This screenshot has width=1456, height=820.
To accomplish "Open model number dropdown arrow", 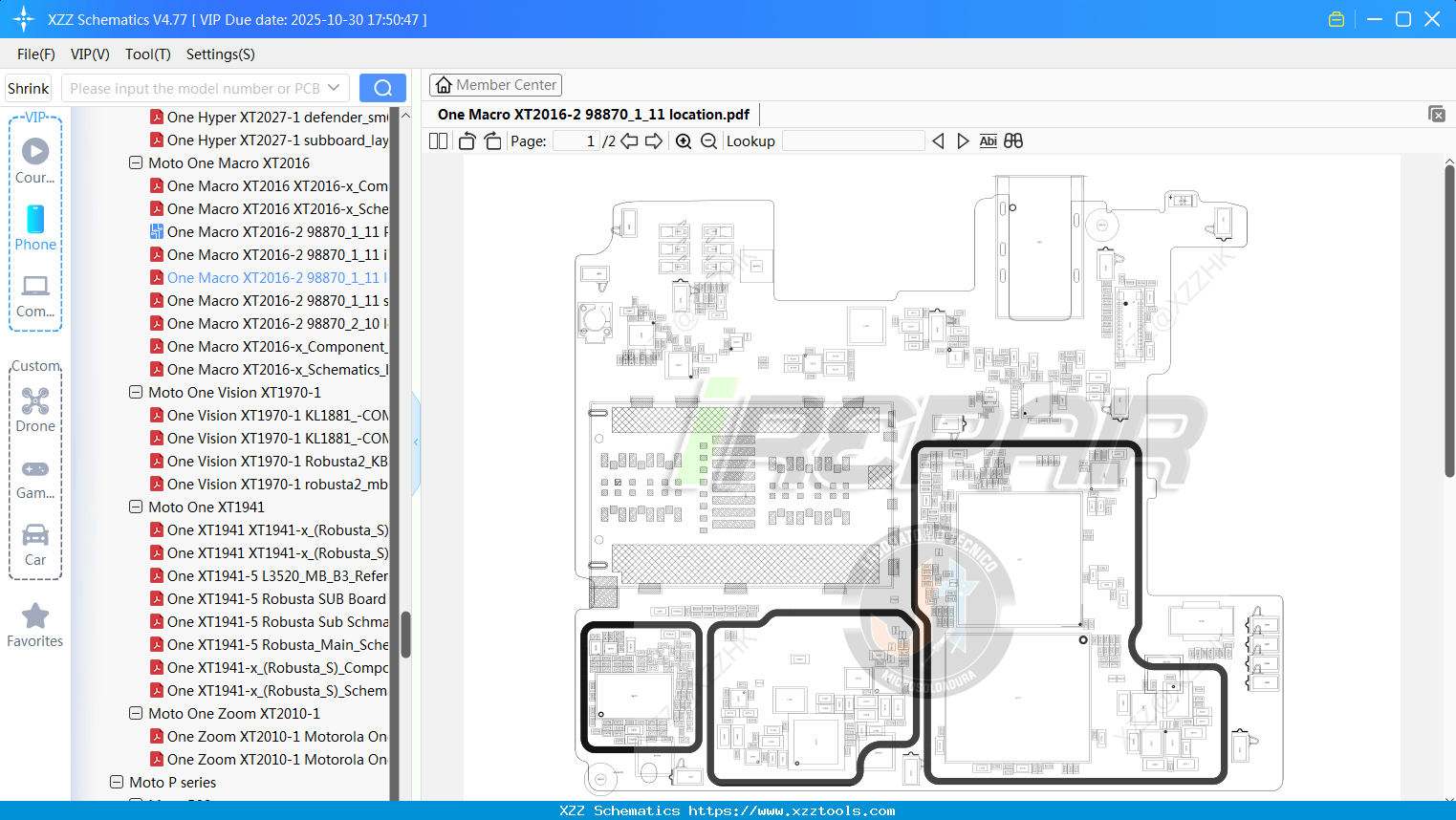I will pyautogui.click(x=334, y=88).
